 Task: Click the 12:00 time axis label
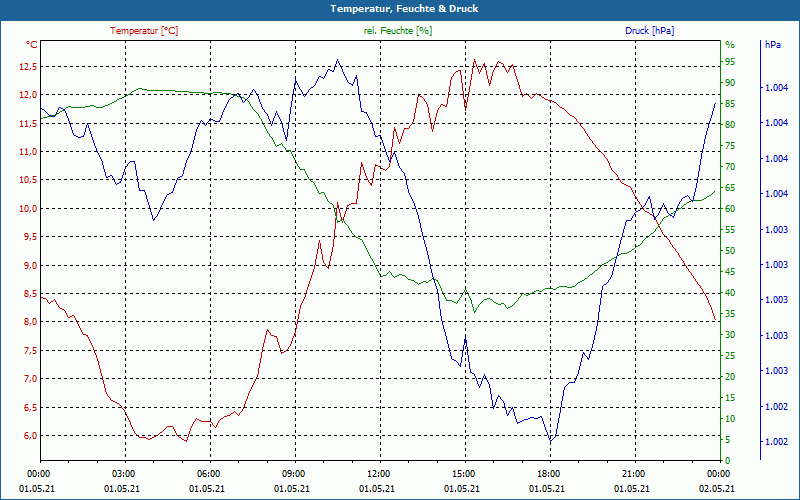[x=378, y=473]
